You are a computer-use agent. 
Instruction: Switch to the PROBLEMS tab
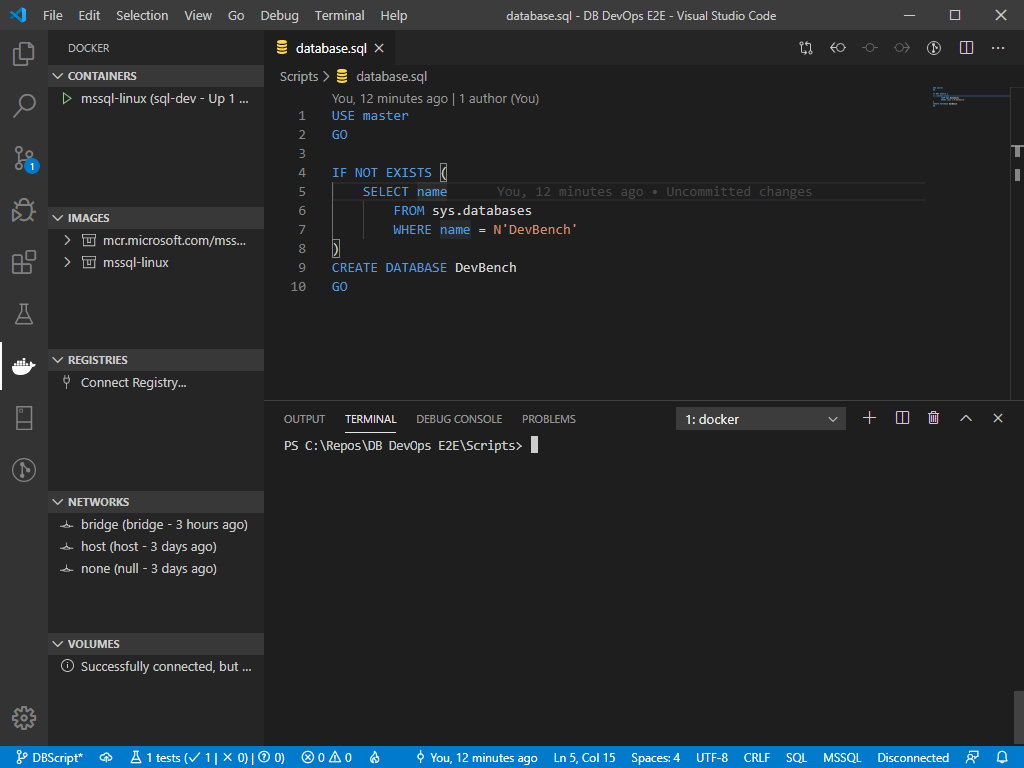[549, 419]
